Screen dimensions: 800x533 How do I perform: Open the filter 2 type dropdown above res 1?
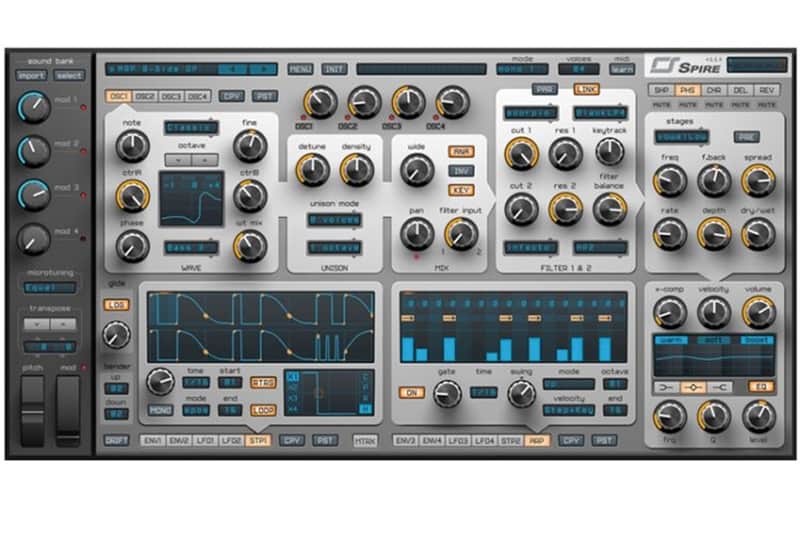click(600, 113)
